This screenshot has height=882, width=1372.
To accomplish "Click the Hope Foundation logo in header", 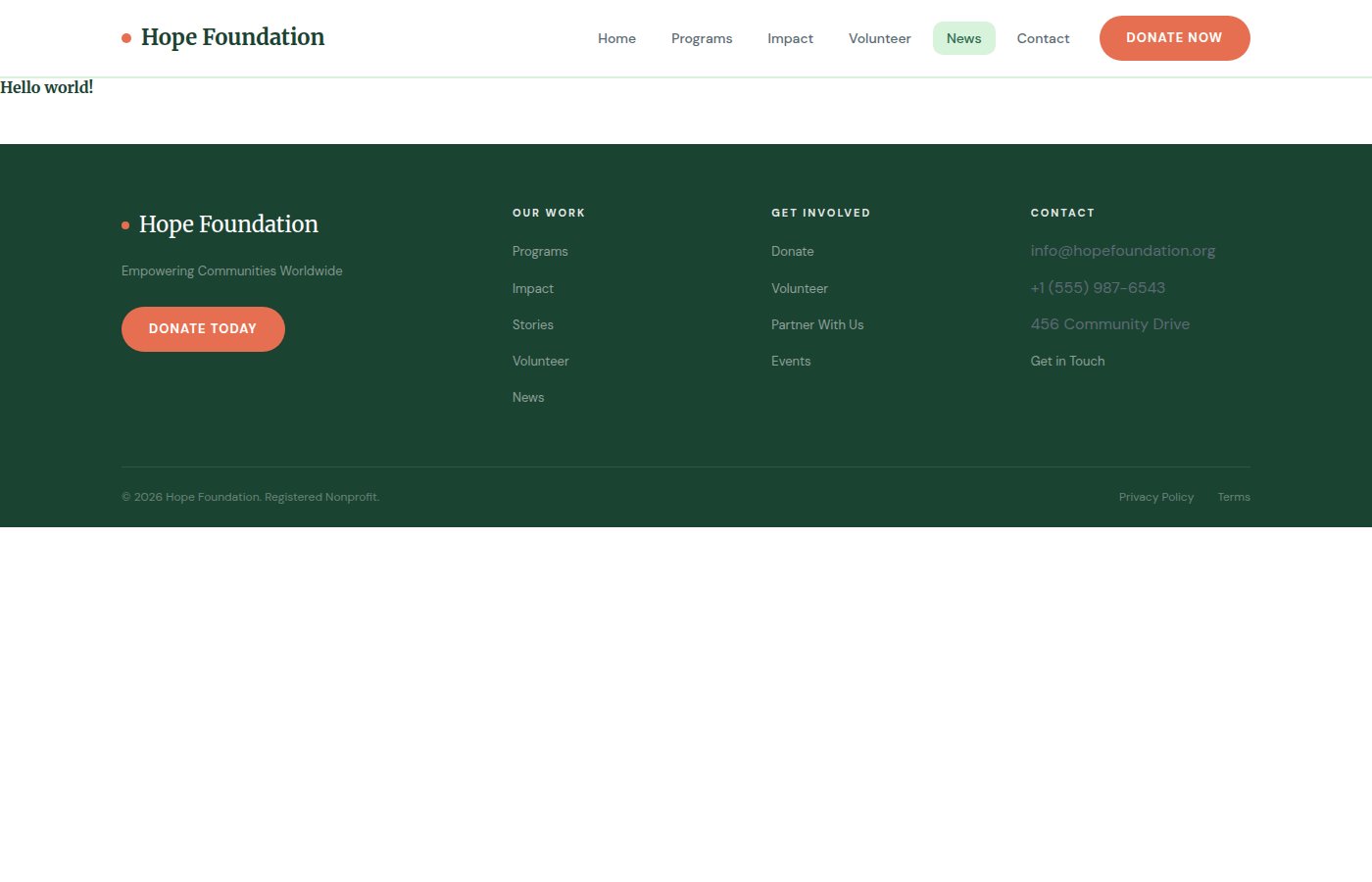I will (223, 37).
